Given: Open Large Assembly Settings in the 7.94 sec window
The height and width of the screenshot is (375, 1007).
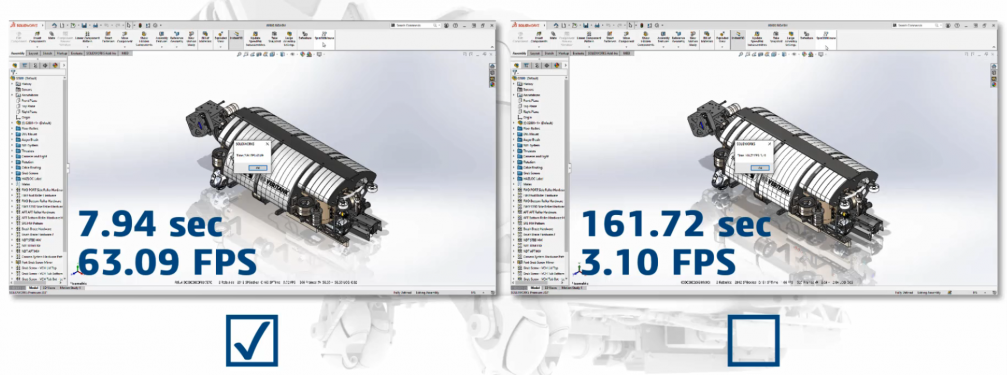Looking at the screenshot, I should [x=289, y=39].
